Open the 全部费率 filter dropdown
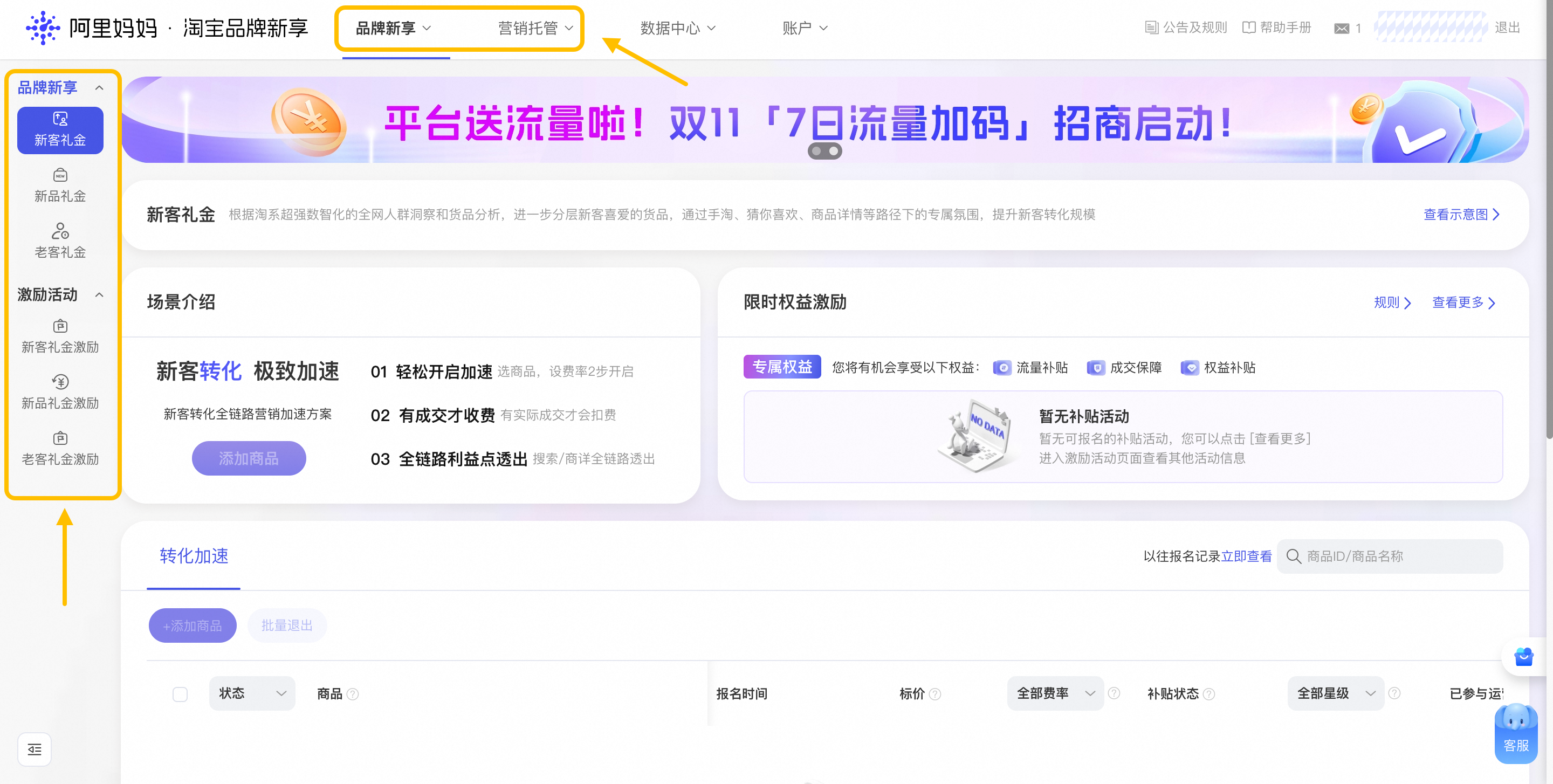Image resolution: width=1553 pixels, height=784 pixels. coord(1055,693)
